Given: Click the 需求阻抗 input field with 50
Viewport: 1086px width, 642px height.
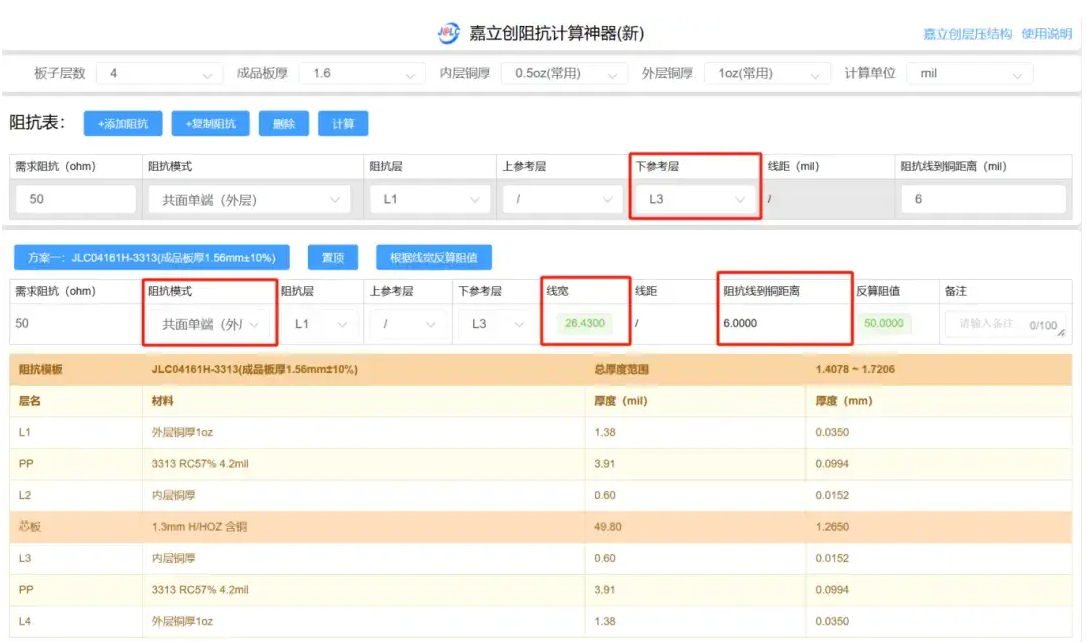Looking at the screenshot, I should point(75,199).
